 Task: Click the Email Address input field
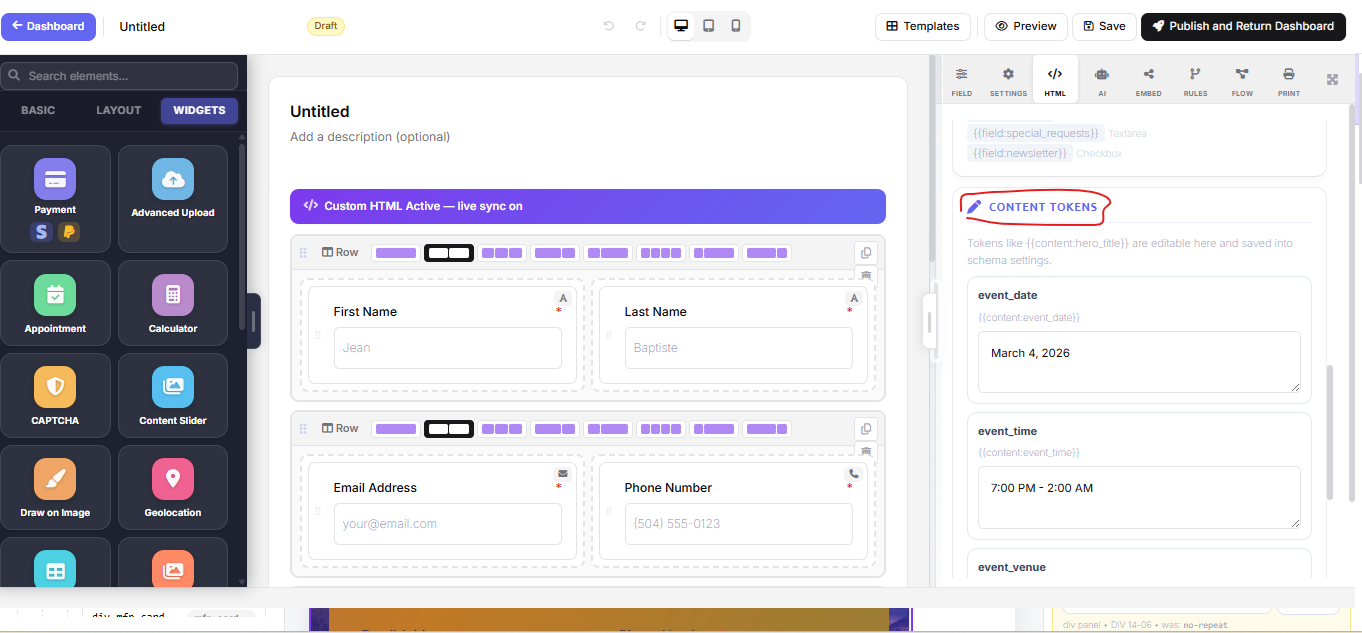448,524
